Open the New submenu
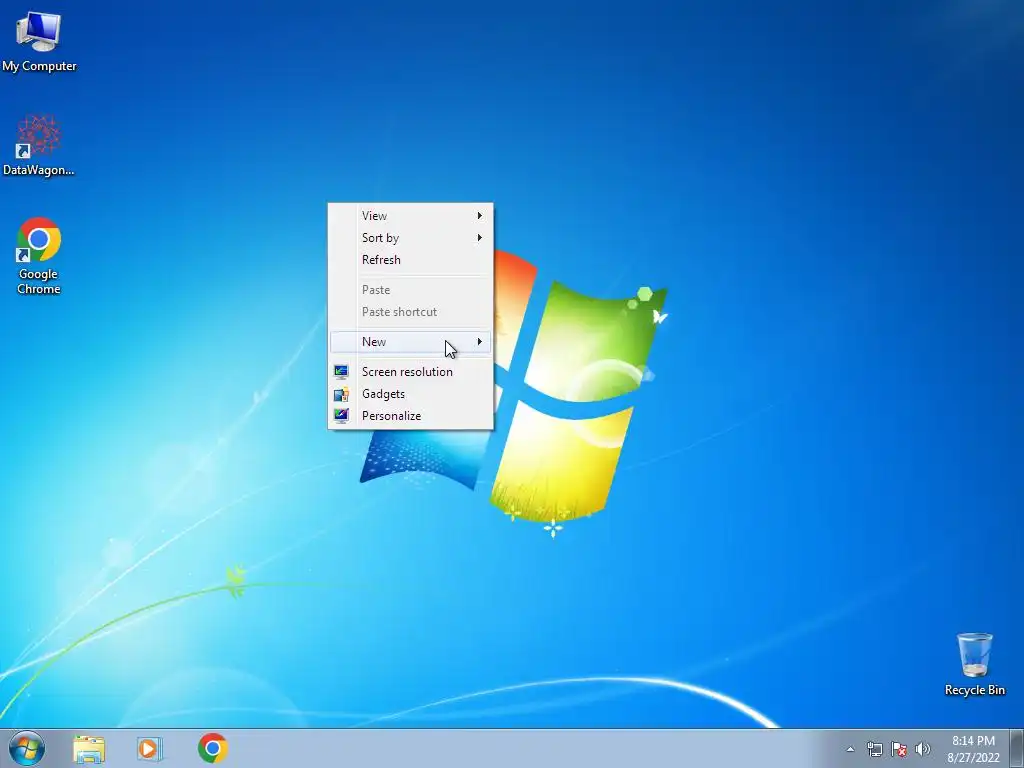Image resolution: width=1024 pixels, height=768 pixels. 410,342
